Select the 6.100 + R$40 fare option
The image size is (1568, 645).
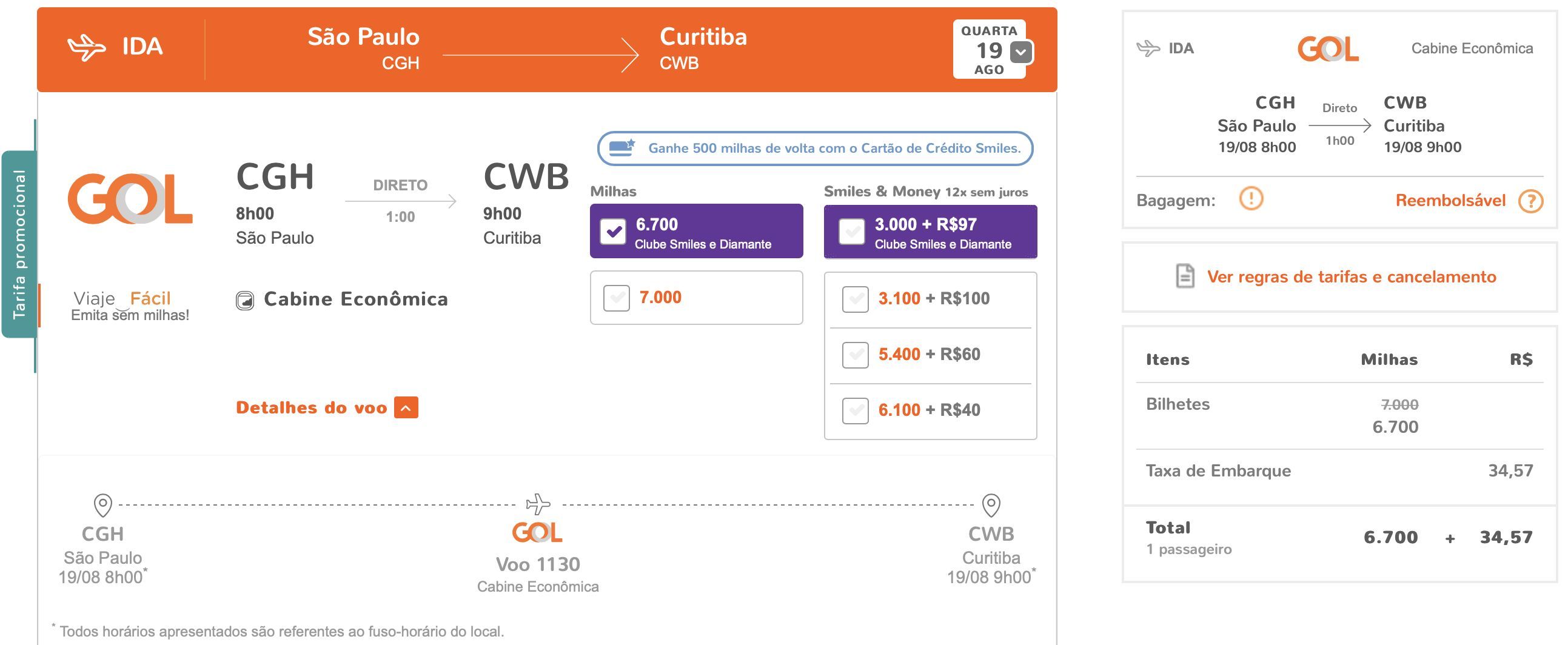point(855,411)
